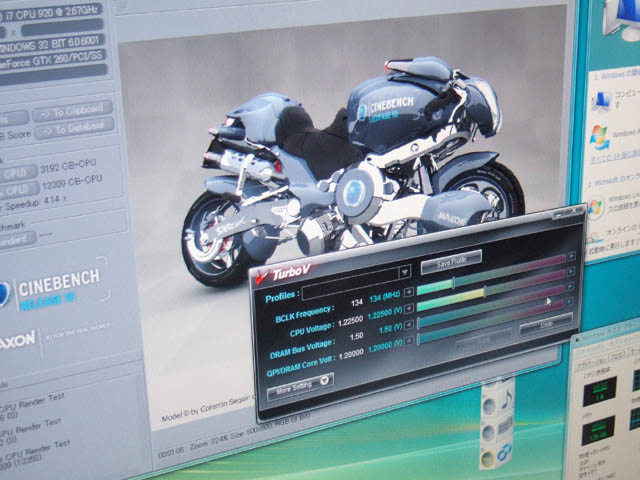Click the Windows Live icon in Welcome Center
Image resolution: width=640 pixels, height=480 pixels.
click(x=595, y=207)
